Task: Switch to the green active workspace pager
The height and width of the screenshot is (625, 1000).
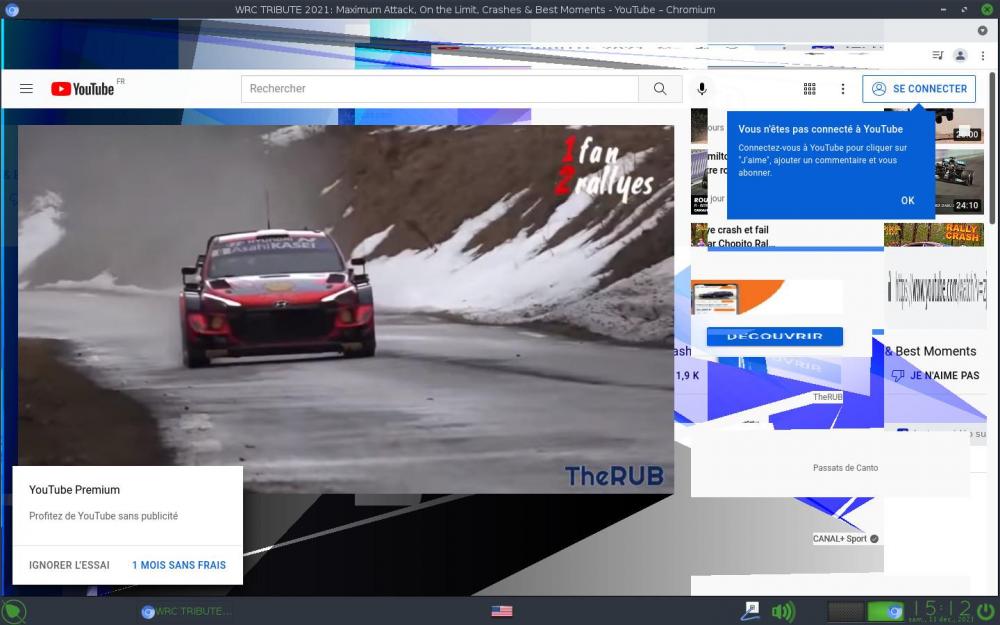Action: [886, 611]
